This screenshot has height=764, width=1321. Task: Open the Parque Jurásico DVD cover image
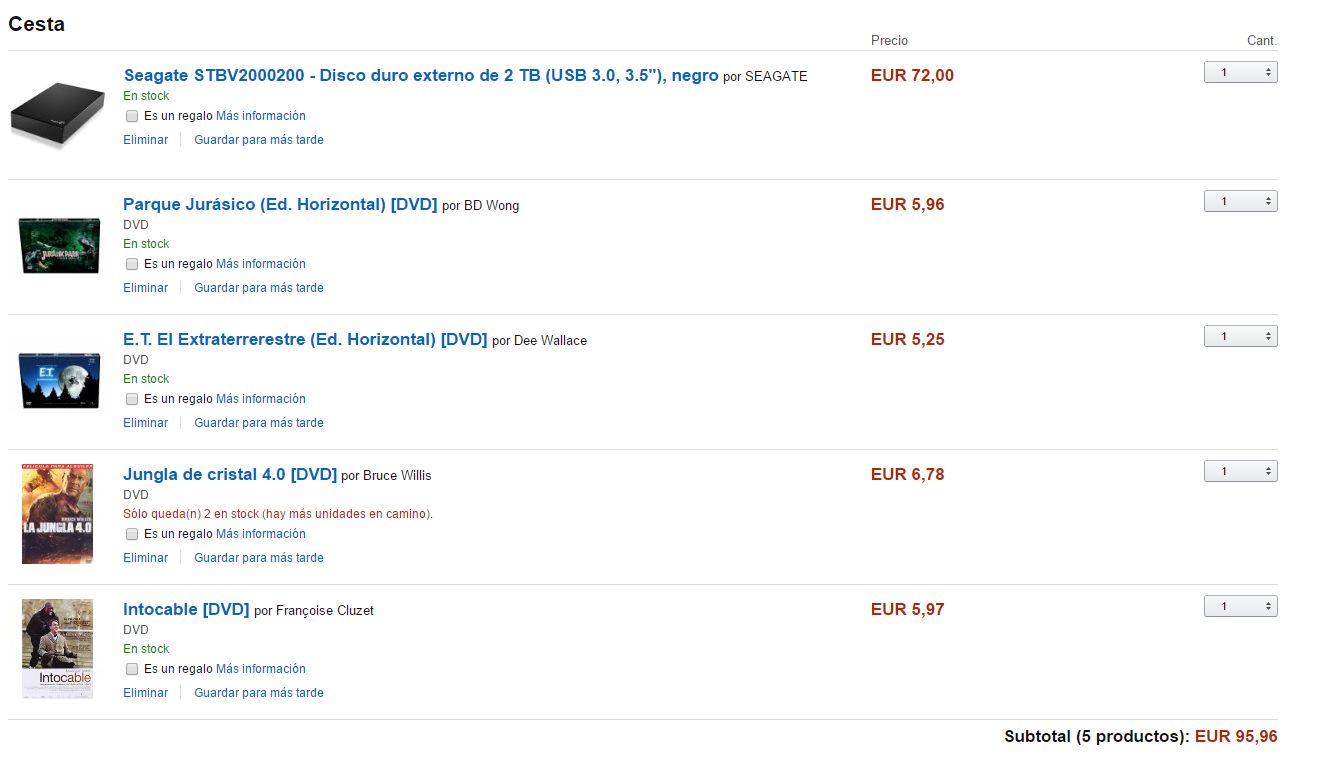59,245
